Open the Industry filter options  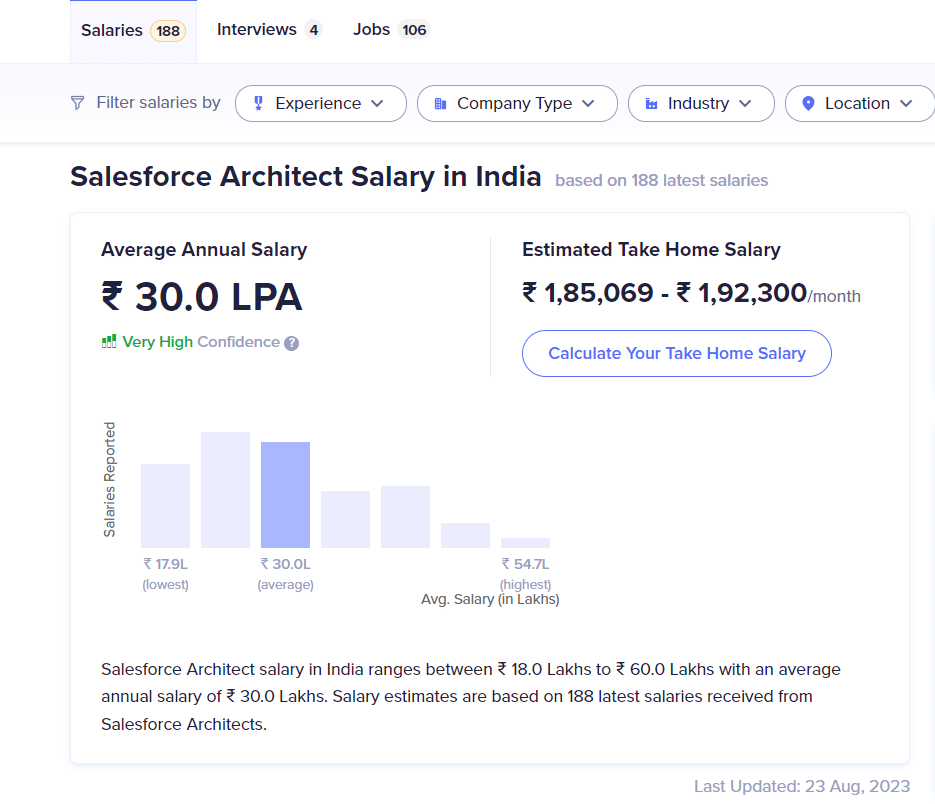point(701,102)
